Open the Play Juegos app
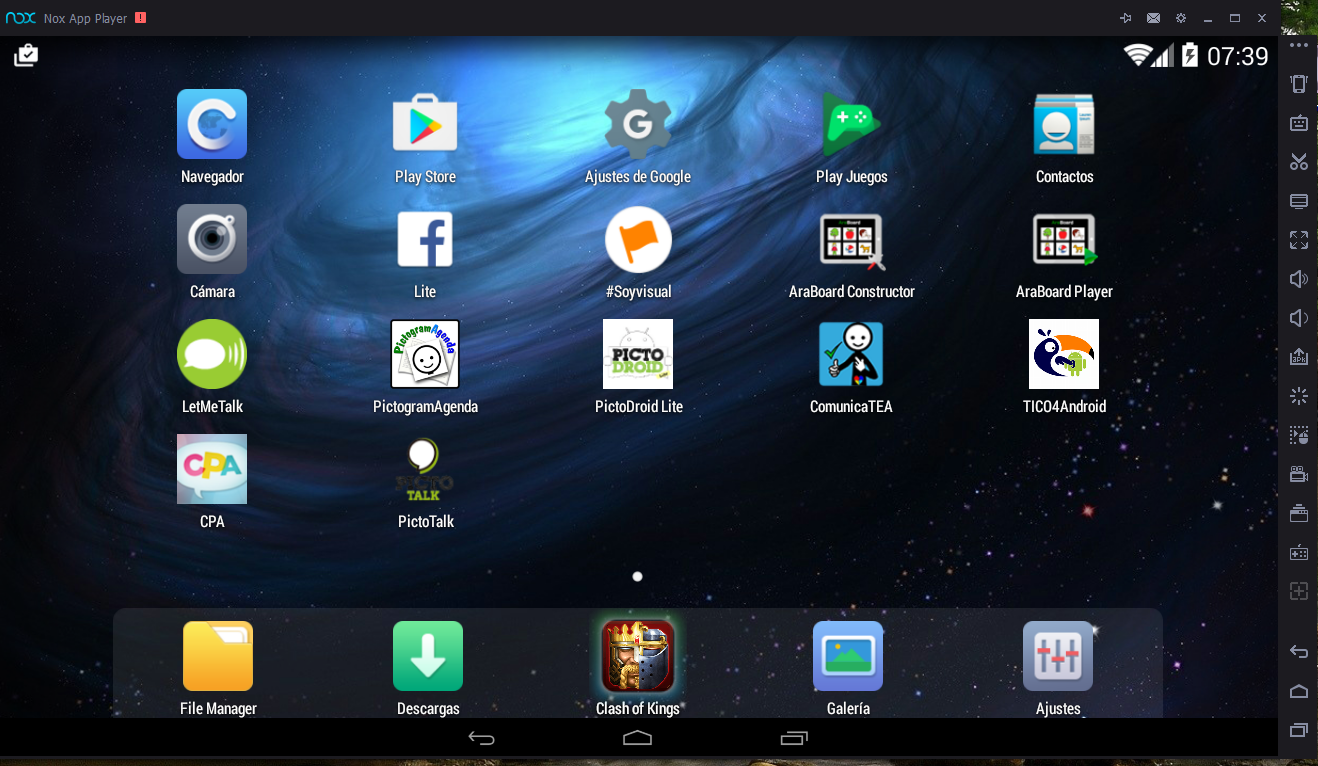The image size is (1318, 766). pyautogui.click(x=850, y=124)
